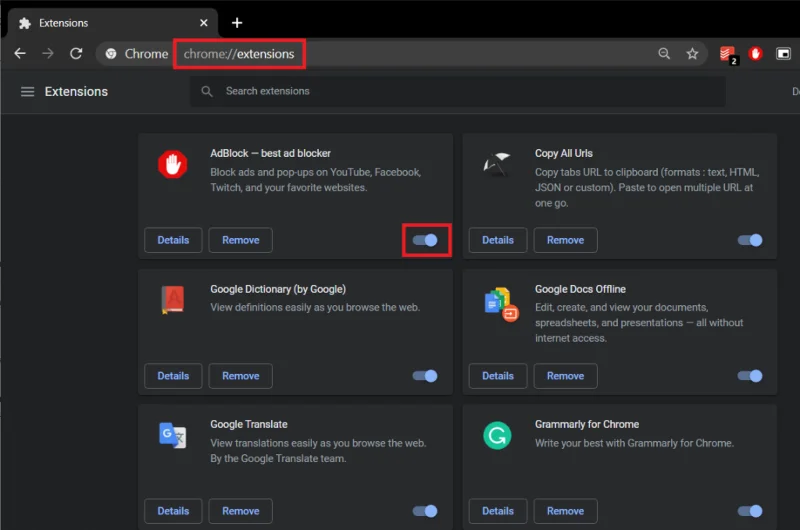This screenshot has height=530, width=800.
Task: Open the AdBlock toolbar extension icon
Action: point(756,54)
